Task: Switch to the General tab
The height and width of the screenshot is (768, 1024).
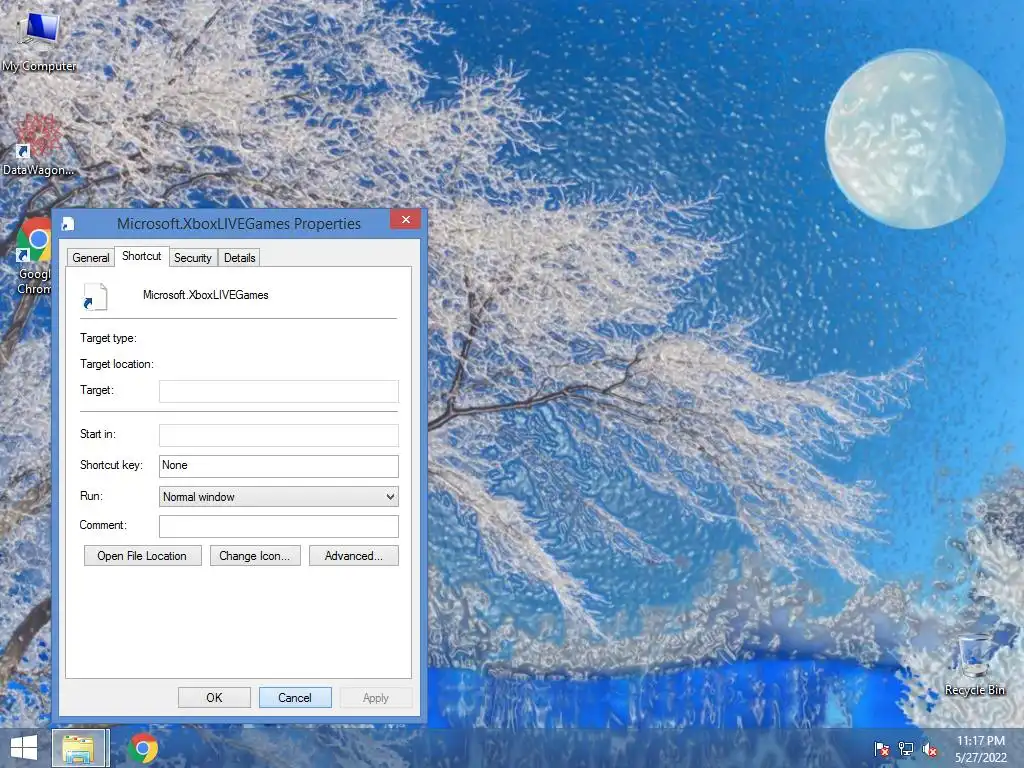Action: point(91,258)
